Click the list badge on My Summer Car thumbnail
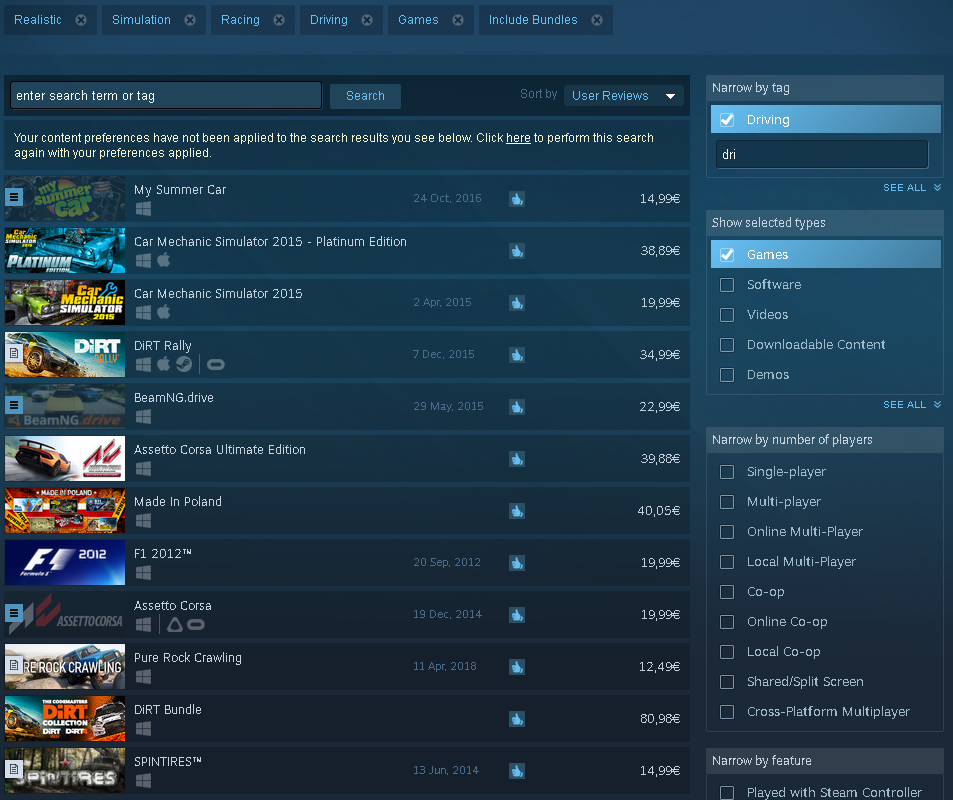Viewport: 953px width, 800px height. pos(14,196)
